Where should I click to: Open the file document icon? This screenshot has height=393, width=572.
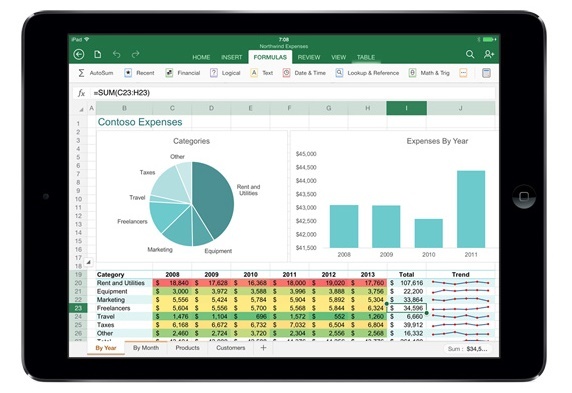[x=98, y=54]
